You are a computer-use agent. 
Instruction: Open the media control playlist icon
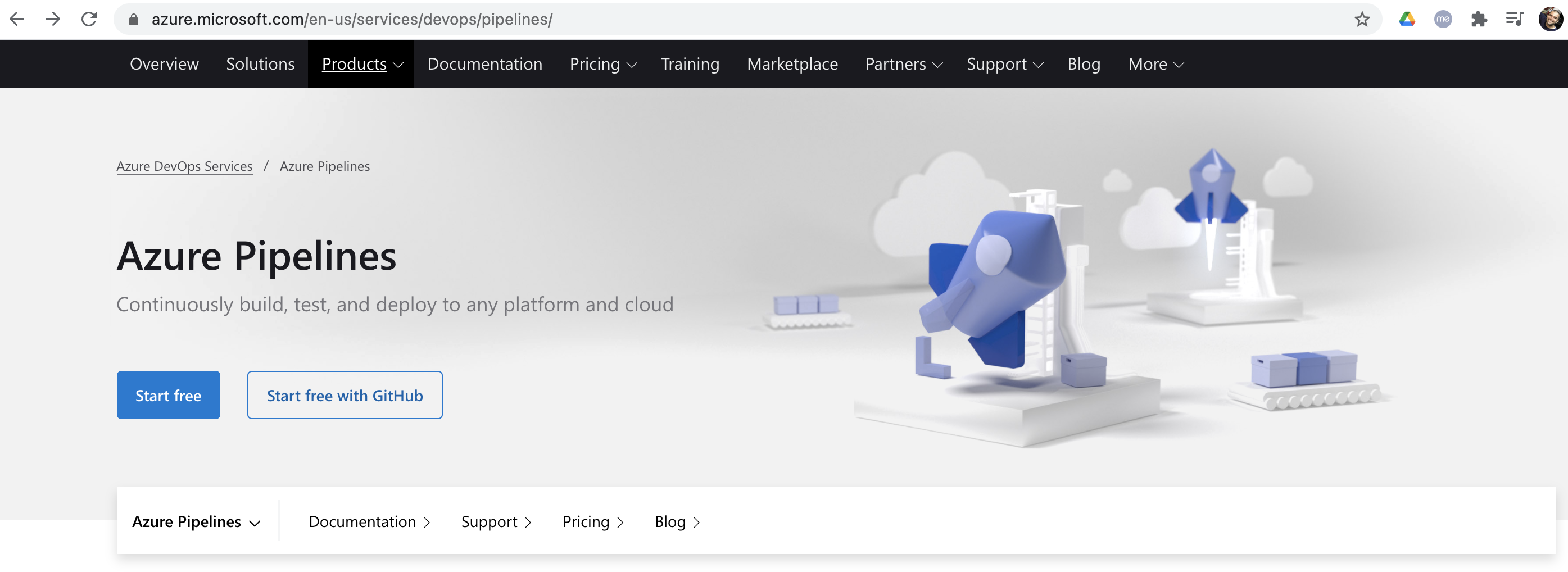point(1514,20)
